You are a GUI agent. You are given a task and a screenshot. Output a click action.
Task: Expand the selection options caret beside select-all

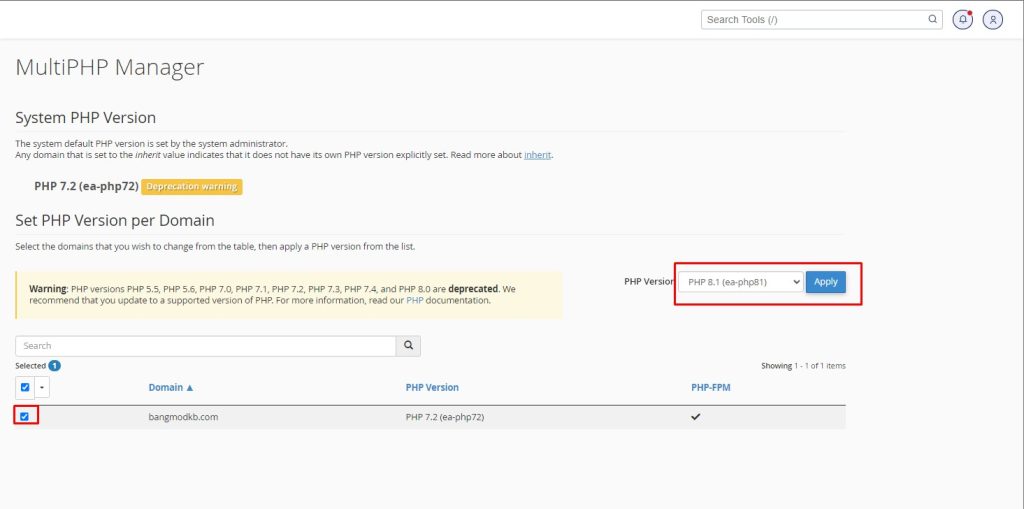[42, 387]
